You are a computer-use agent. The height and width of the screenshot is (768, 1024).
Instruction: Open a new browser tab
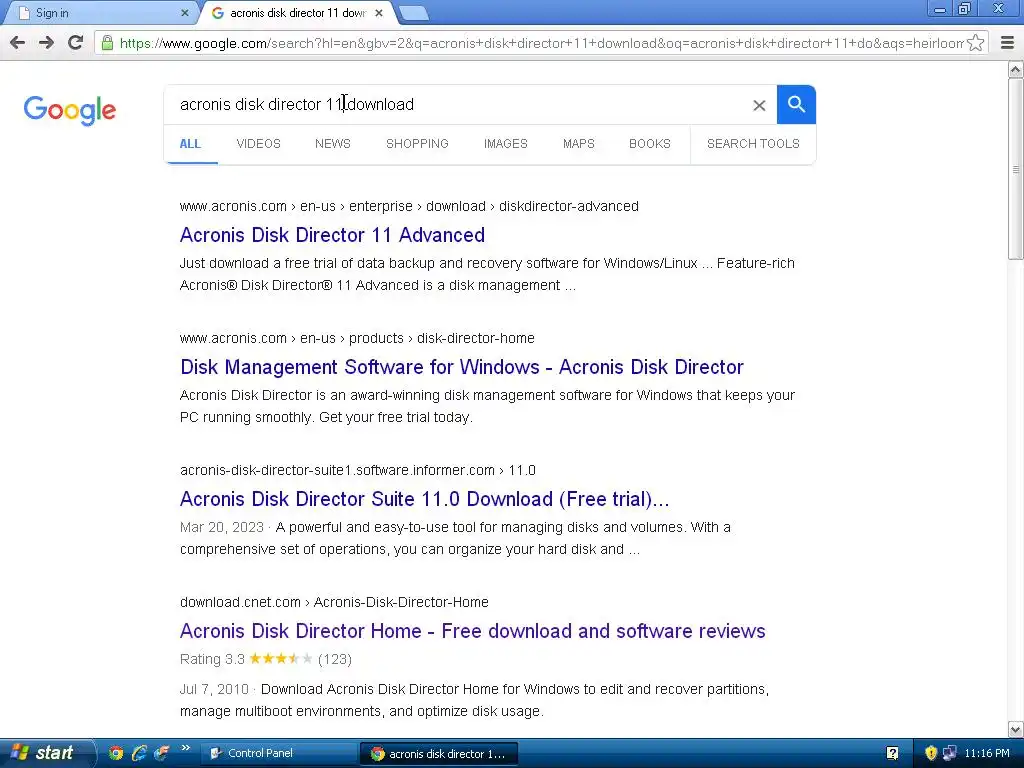(x=413, y=12)
